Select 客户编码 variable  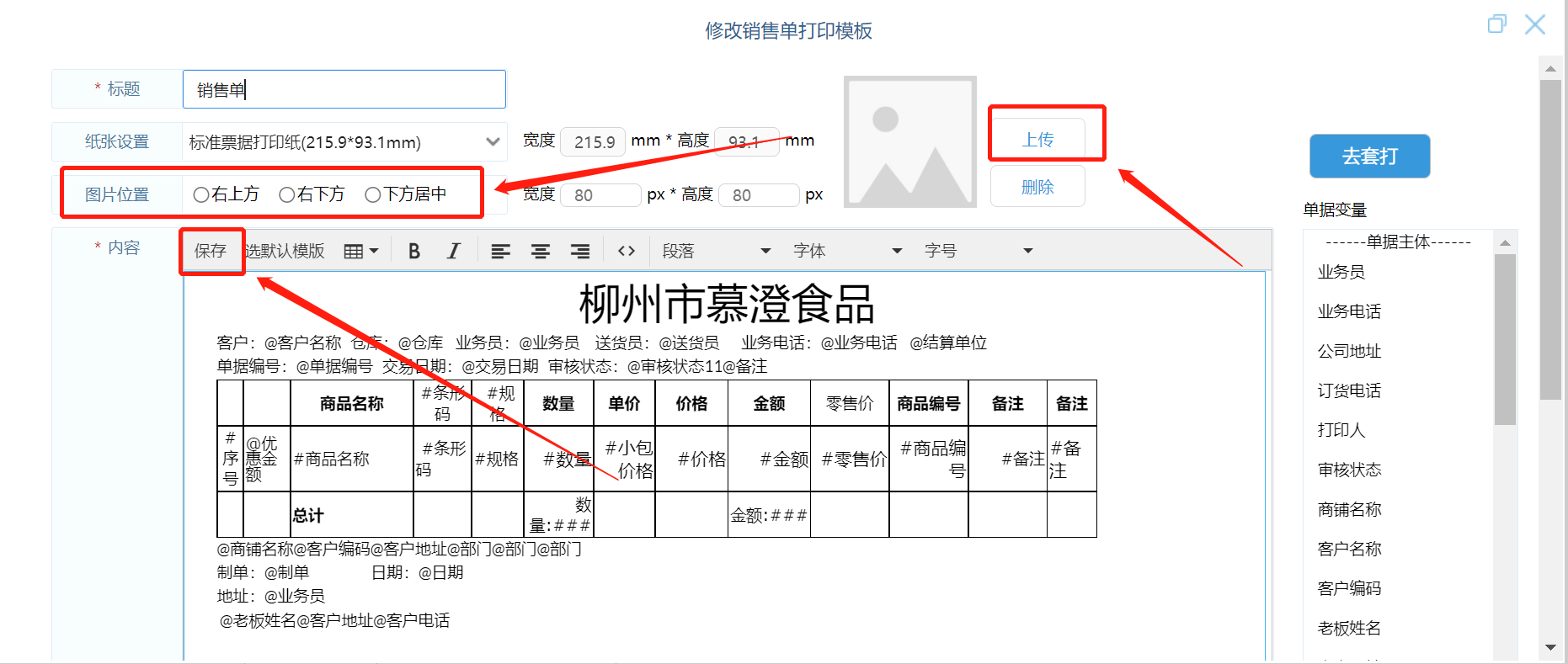[1349, 588]
